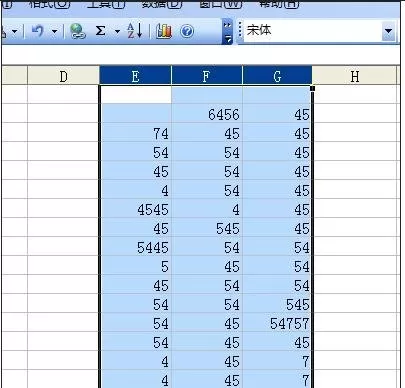Open the AutoSum functions dropdown arrow
Image resolution: width=405 pixels, height=388 pixels.
(x=117, y=32)
